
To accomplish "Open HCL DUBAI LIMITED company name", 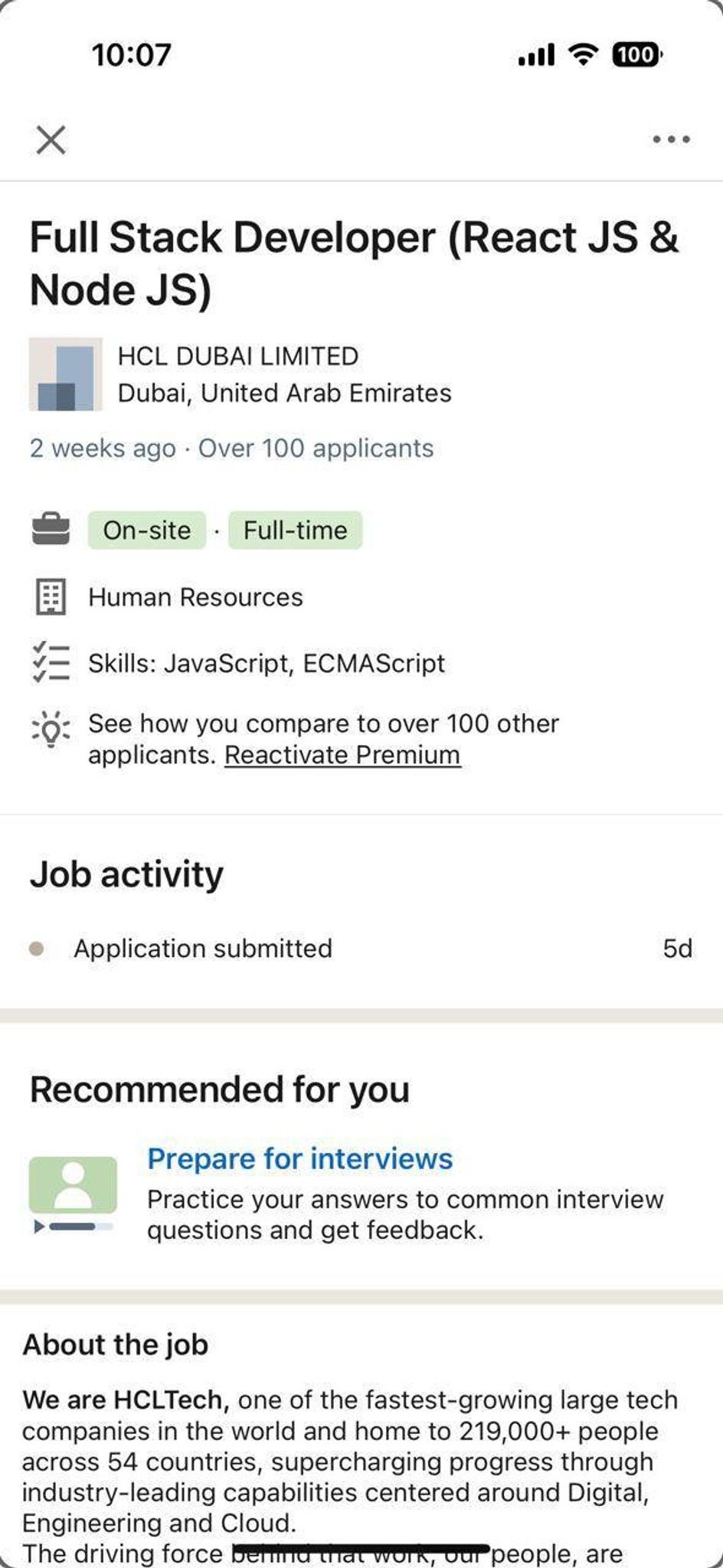I will [x=238, y=356].
